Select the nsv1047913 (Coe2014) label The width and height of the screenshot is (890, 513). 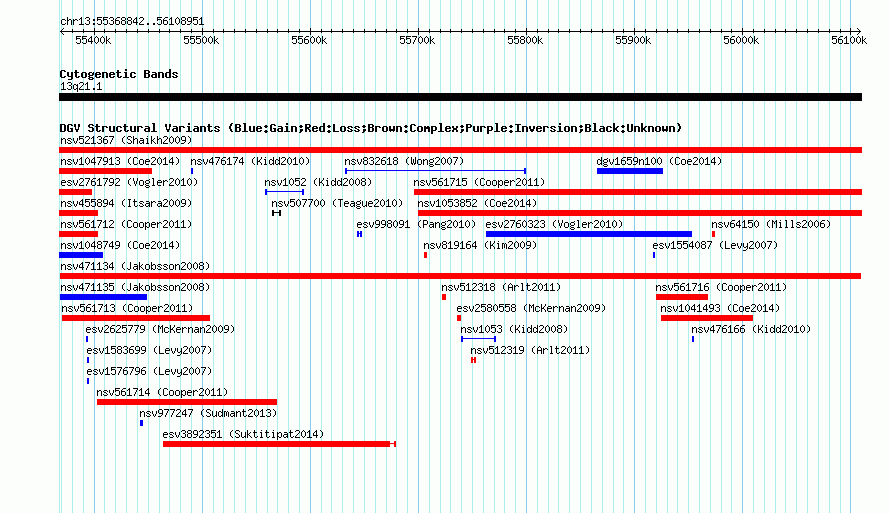120,161
